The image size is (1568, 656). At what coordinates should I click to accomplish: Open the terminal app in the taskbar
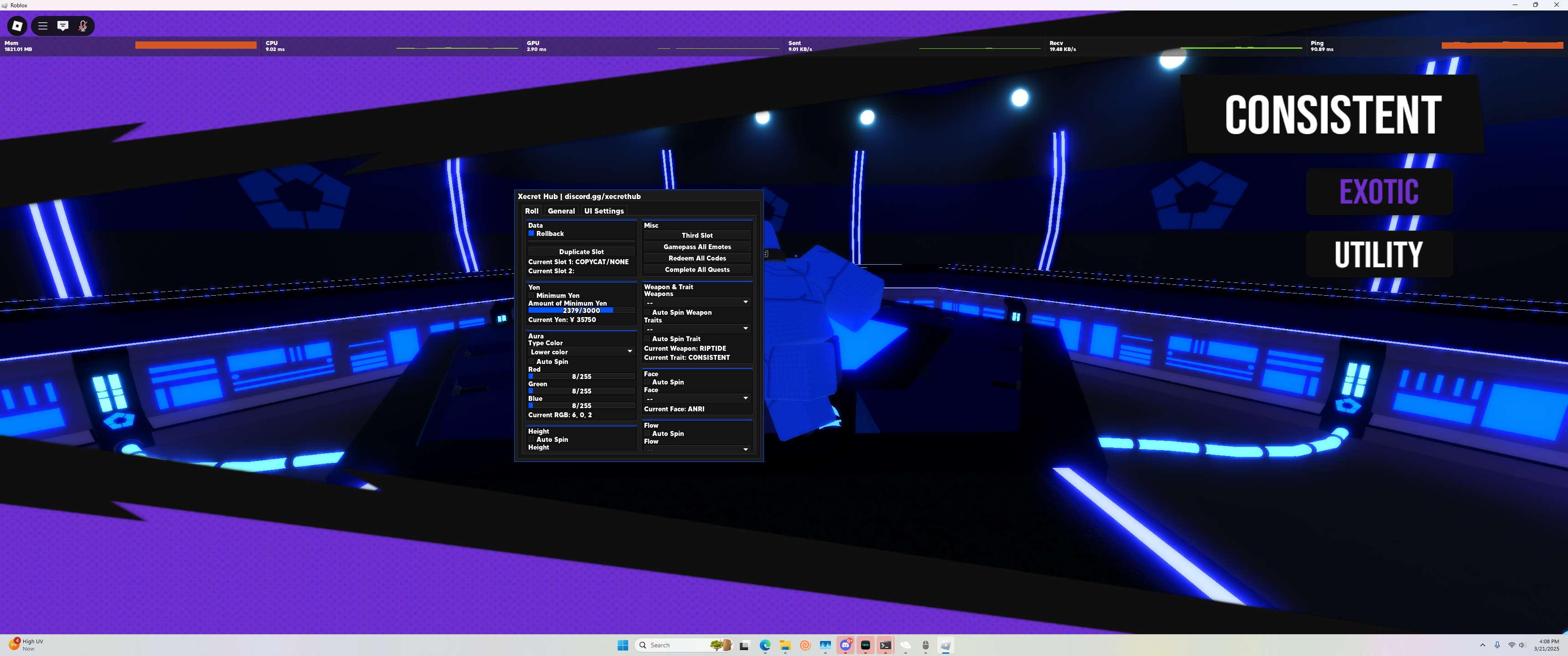885,645
